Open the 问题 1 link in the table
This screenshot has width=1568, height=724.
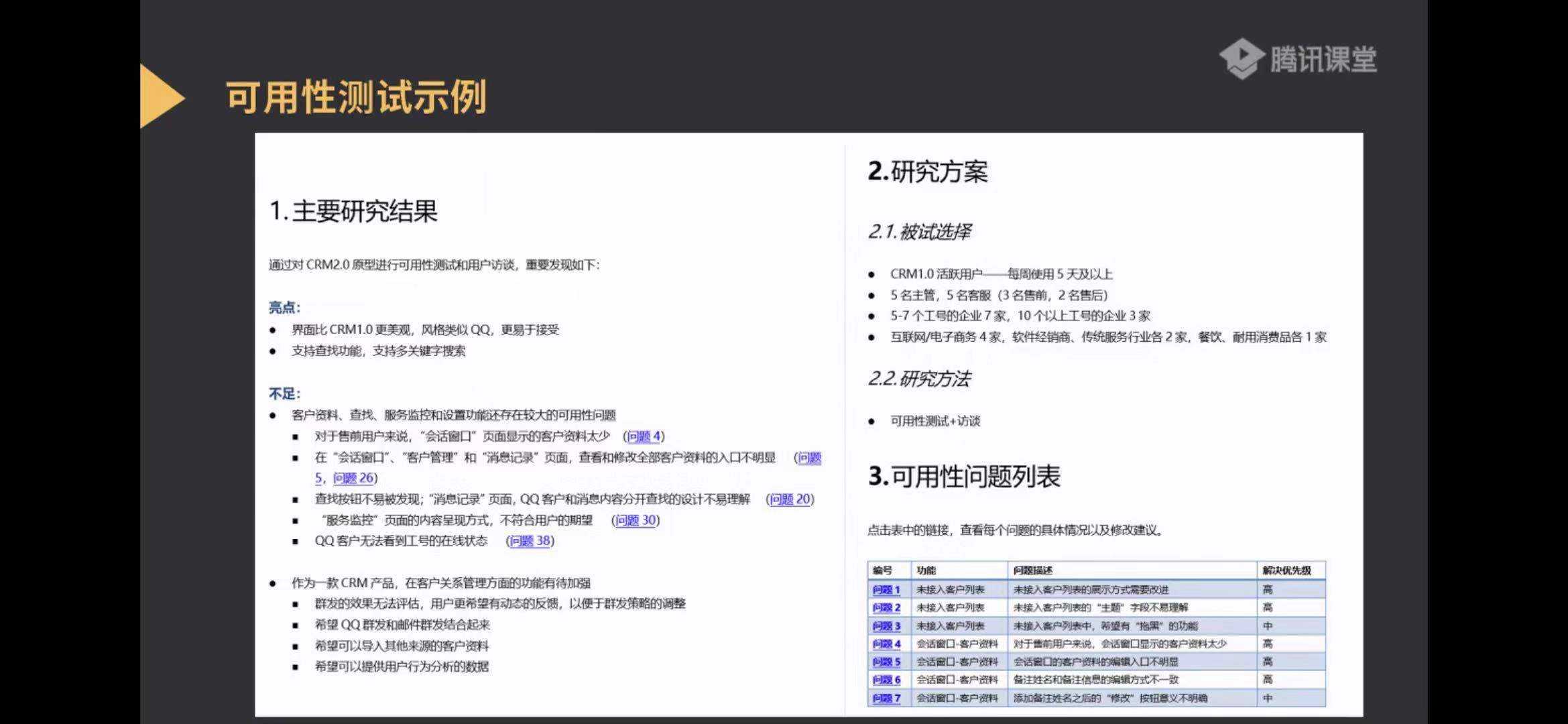tap(886, 590)
